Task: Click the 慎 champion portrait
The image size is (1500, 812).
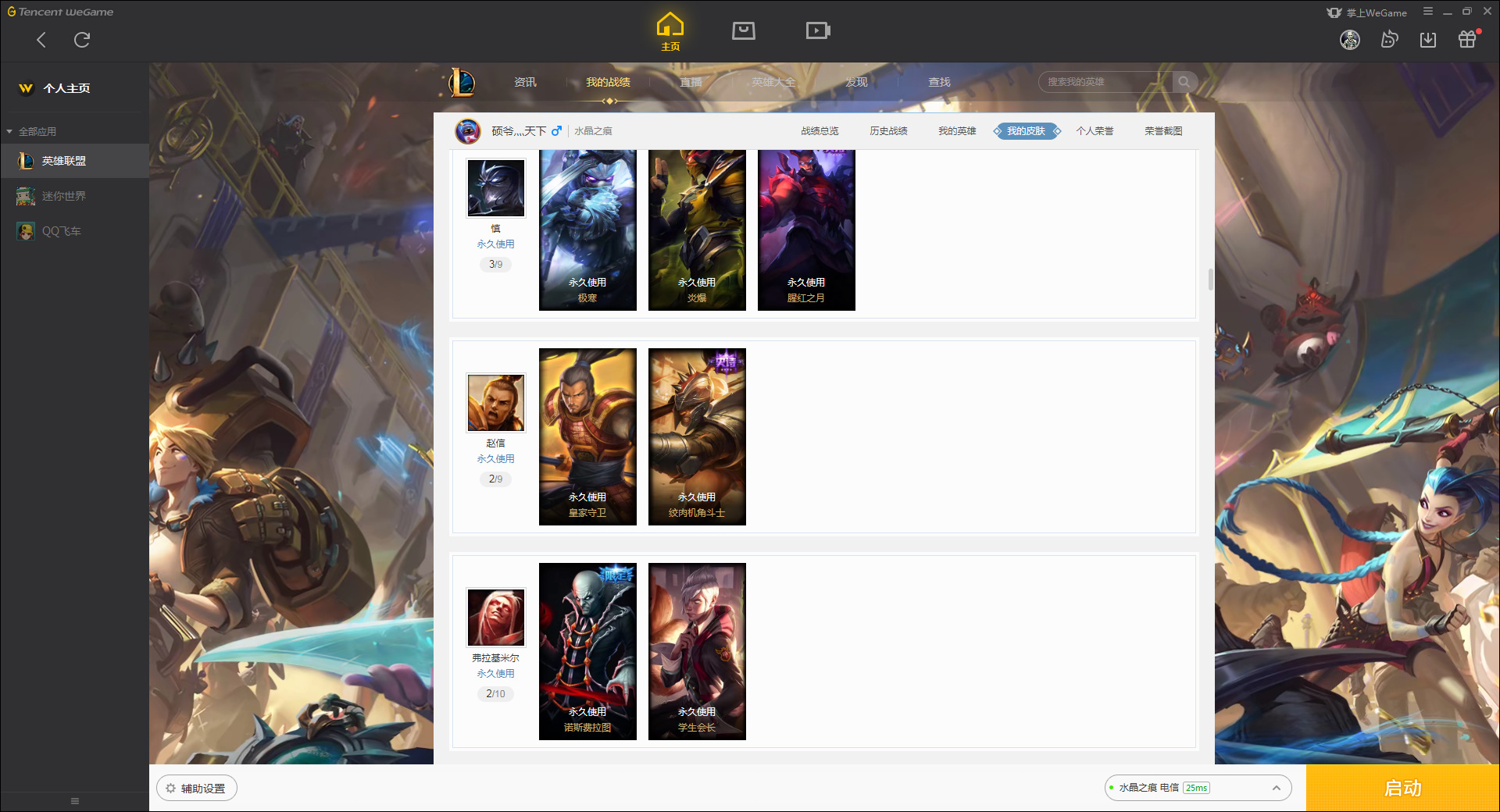Action: [x=496, y=188]
